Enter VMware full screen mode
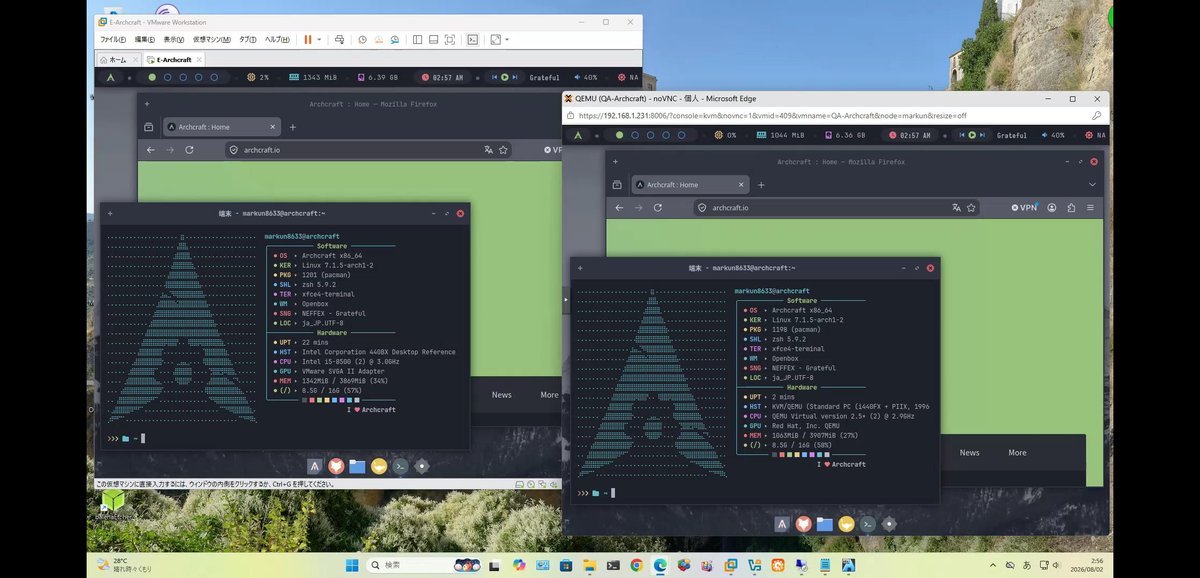 (x=449, y=39)
